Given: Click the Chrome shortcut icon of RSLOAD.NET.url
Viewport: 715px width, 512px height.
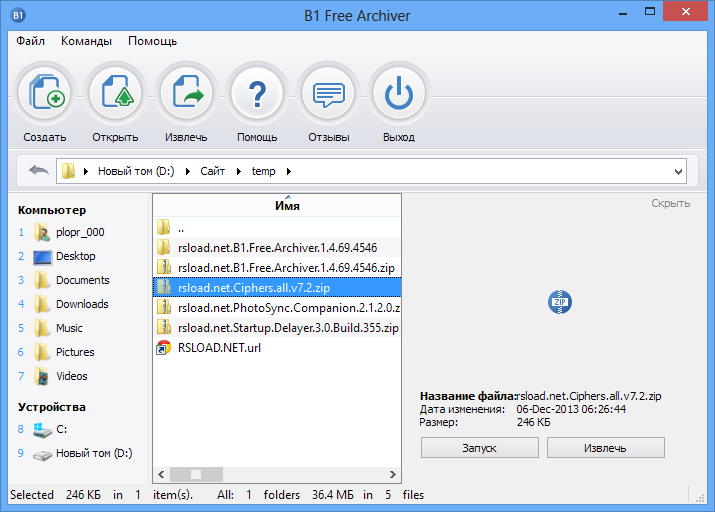Looking at the screenshot, I should (163, 348).
